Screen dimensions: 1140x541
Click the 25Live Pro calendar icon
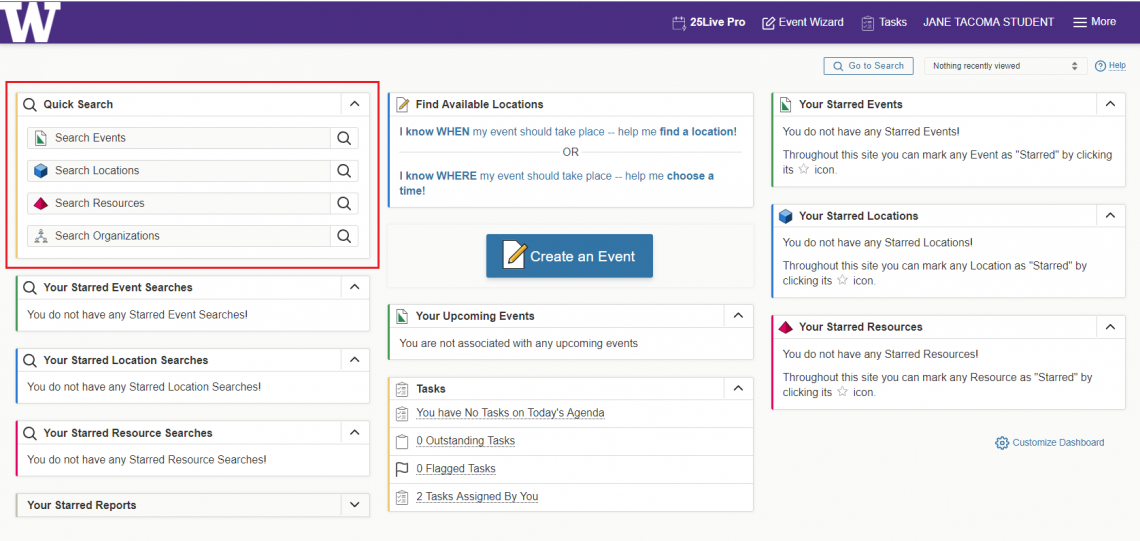click(x=679, y=22)
